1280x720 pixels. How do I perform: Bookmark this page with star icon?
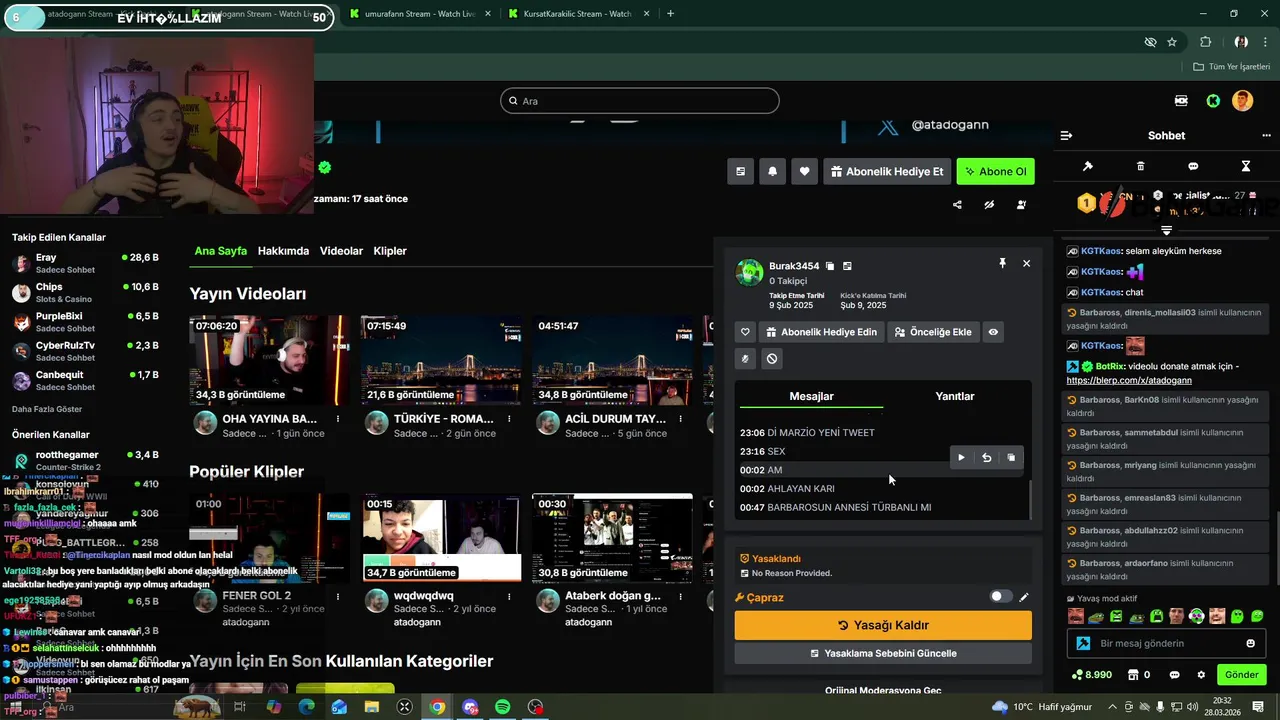[x=1172, y=42]
